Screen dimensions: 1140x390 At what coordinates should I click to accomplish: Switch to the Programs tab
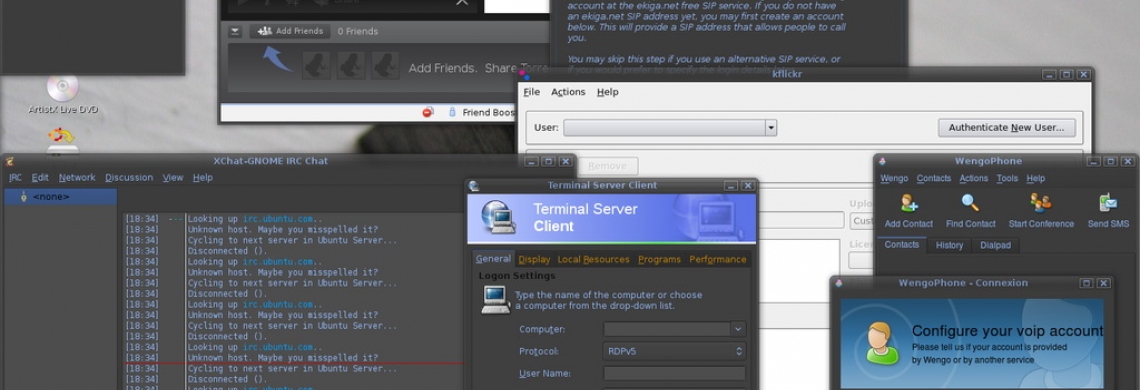(659, 259)
